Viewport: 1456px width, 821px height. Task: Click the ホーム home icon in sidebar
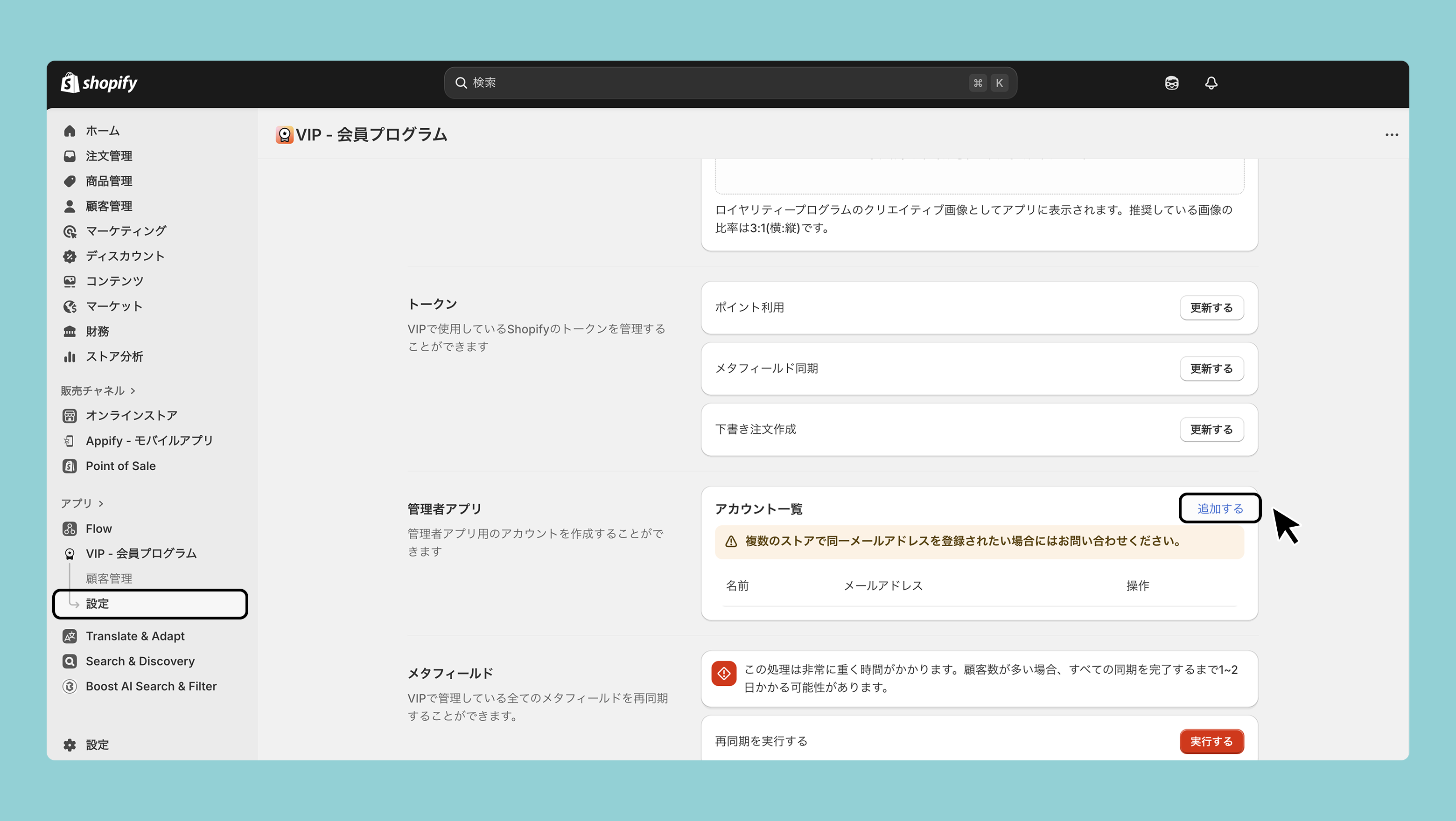(x=70, y=131)
